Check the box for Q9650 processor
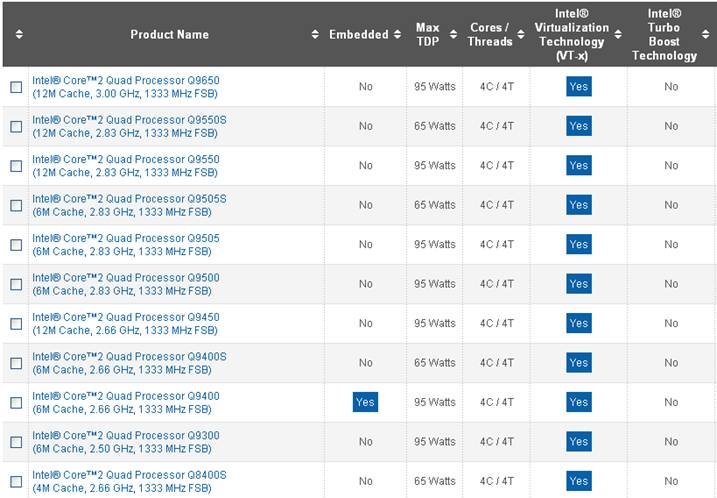 [16, 87]
